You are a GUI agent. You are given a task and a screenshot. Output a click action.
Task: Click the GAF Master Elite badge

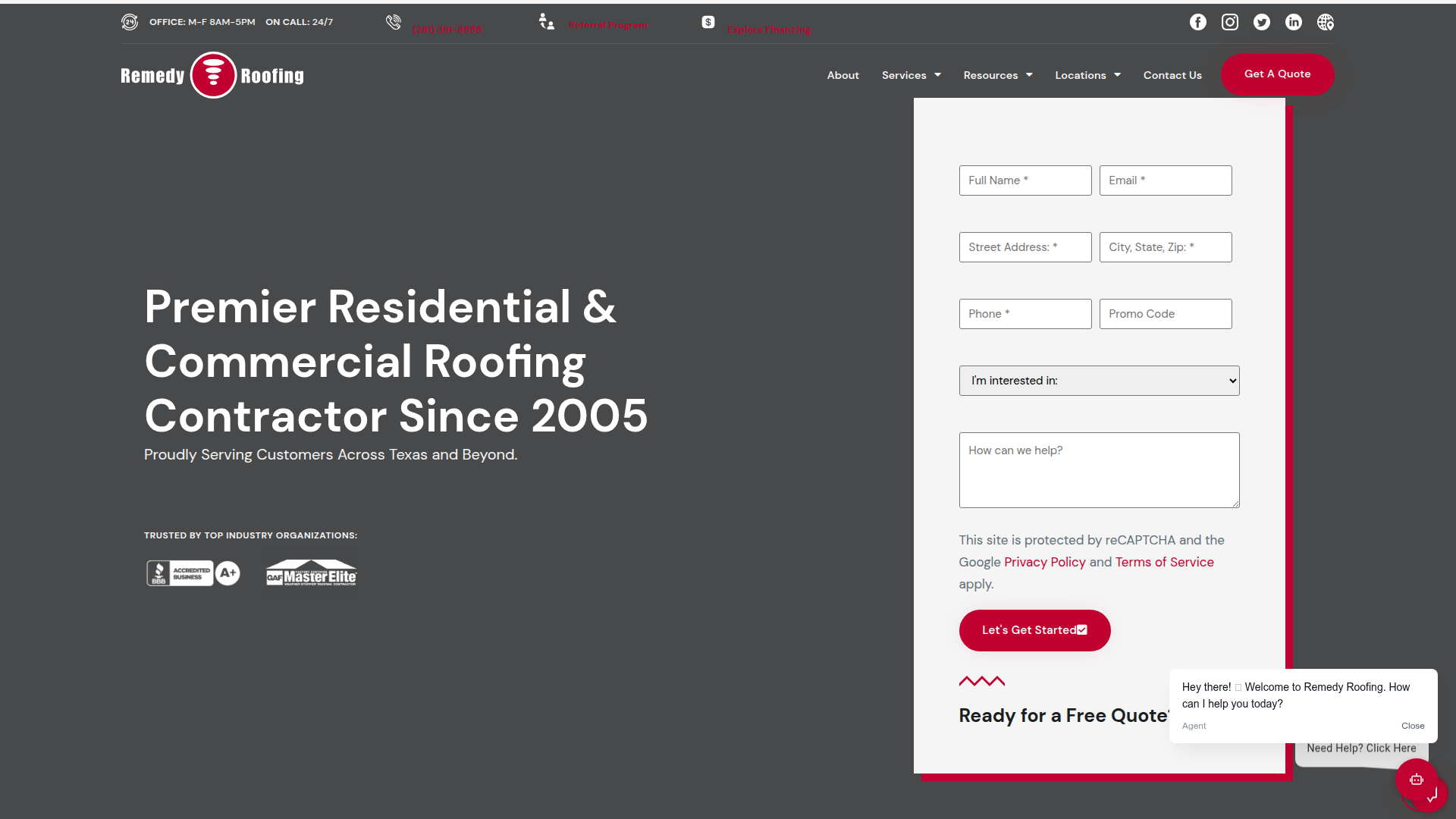312,573
